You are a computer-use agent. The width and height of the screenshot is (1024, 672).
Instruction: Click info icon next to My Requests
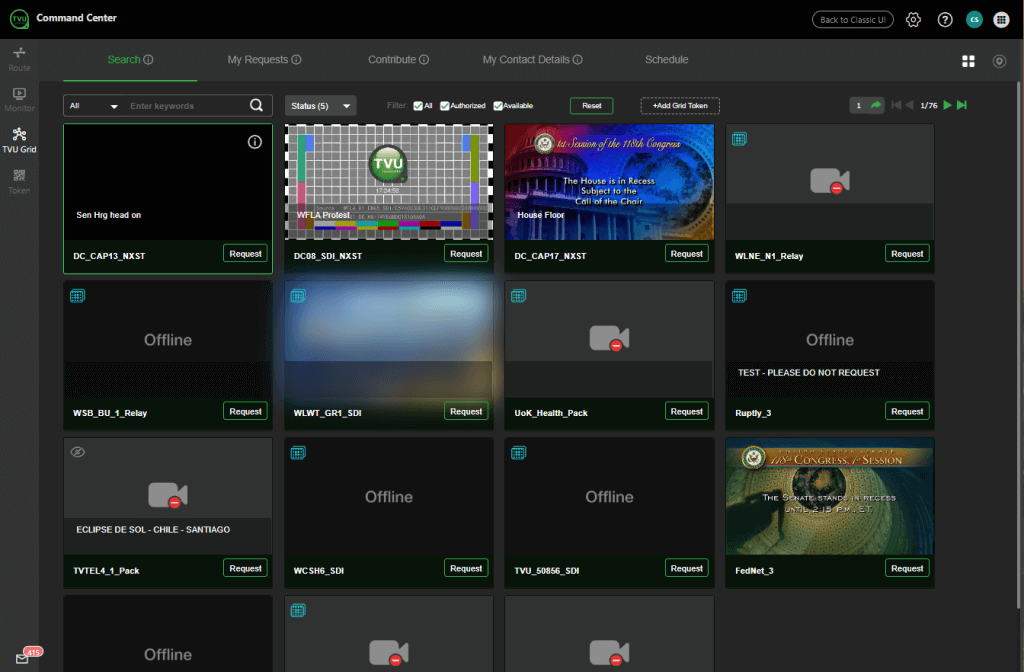coord(296,59)
